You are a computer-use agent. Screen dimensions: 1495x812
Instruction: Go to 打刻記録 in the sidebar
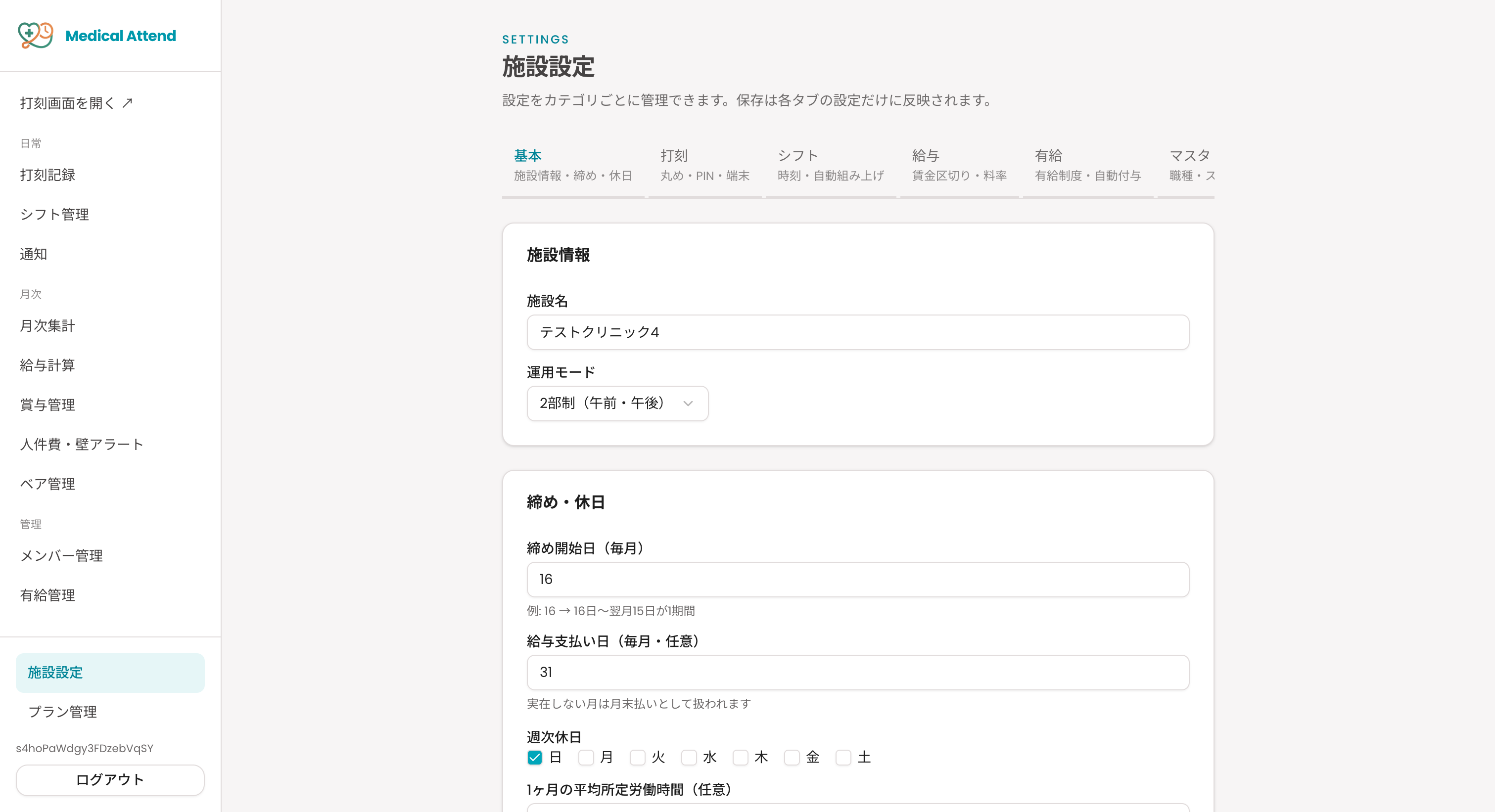tap(47, 175)
